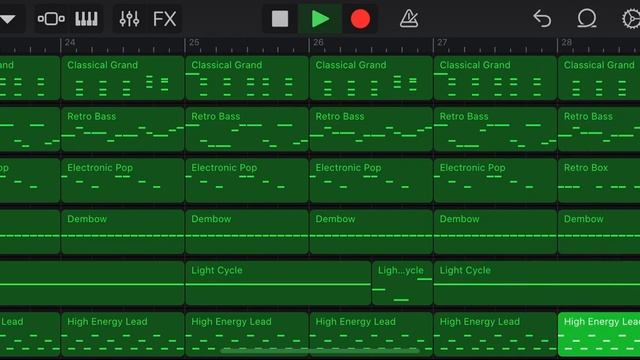
Task: Jump to bar 27 on the ruler
Action: pos(442,43)
